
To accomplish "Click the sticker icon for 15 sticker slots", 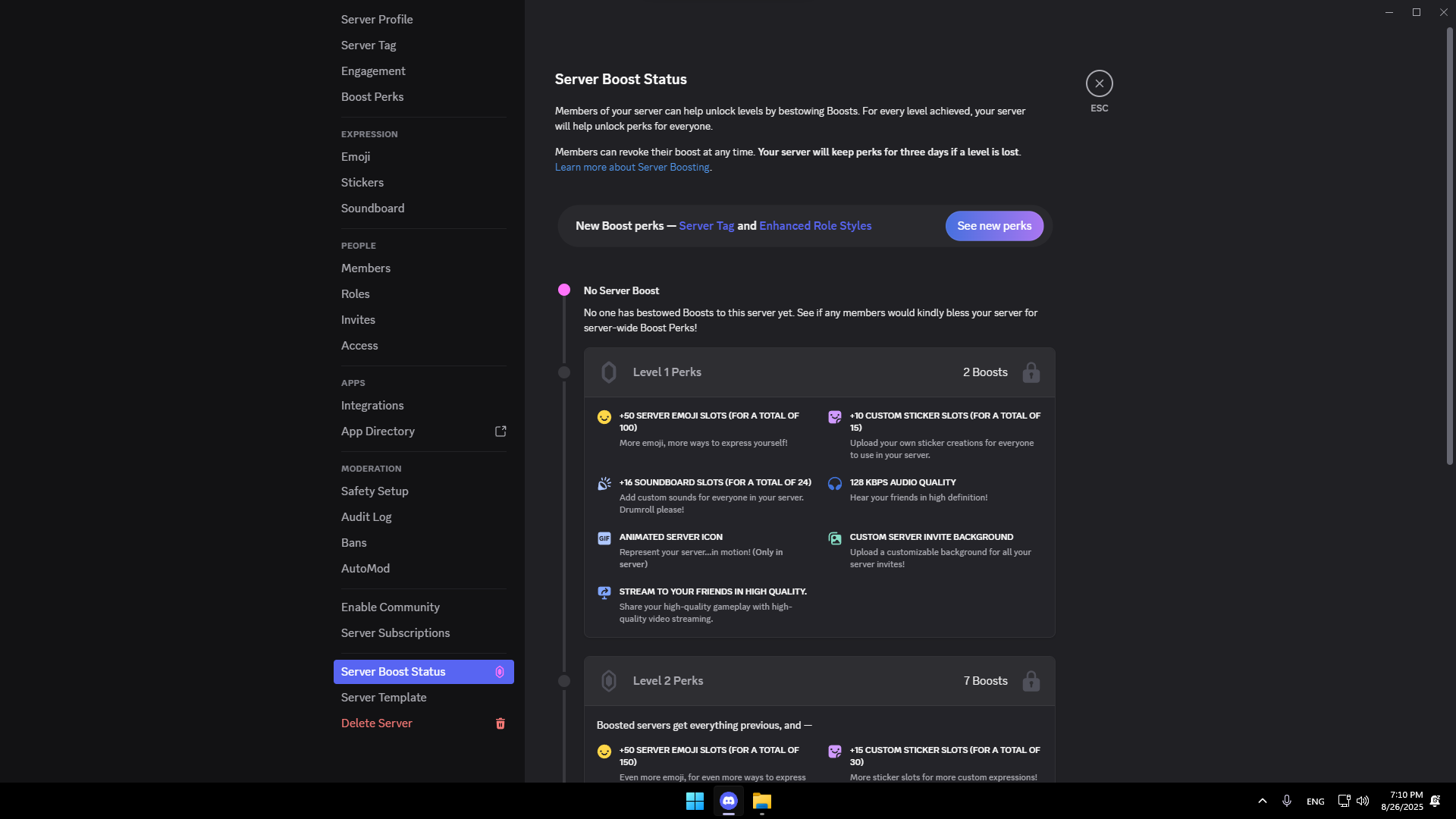I will [x=835, y=417].
